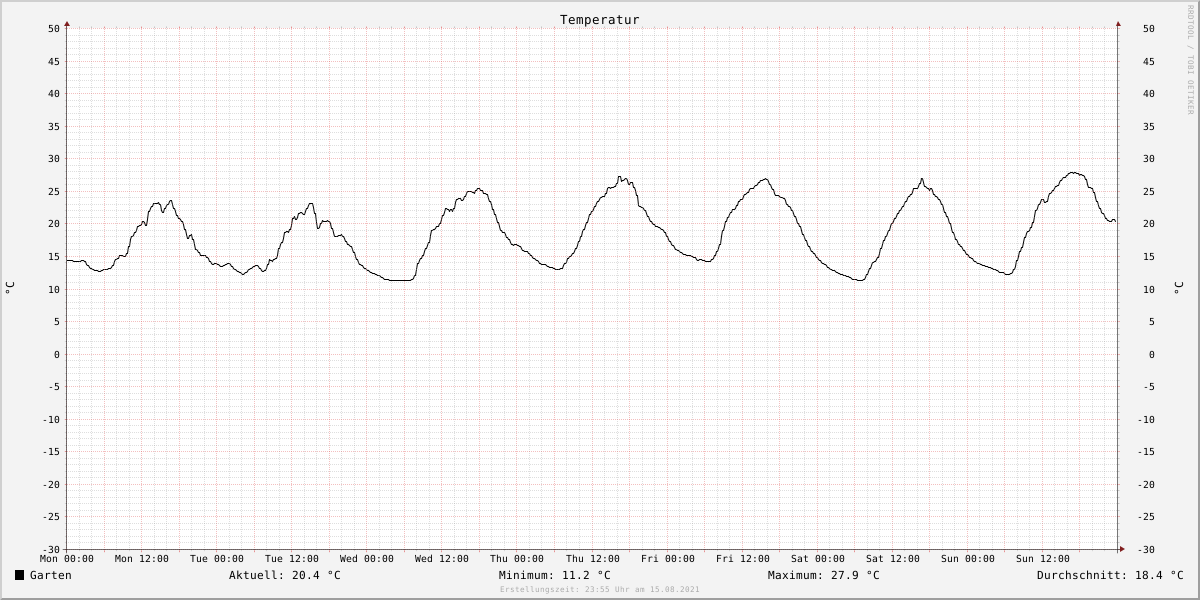Screen dimensions: 1200x600
Task: Click the right y-axis °C unit label
Action: (x=1178, y=288)
